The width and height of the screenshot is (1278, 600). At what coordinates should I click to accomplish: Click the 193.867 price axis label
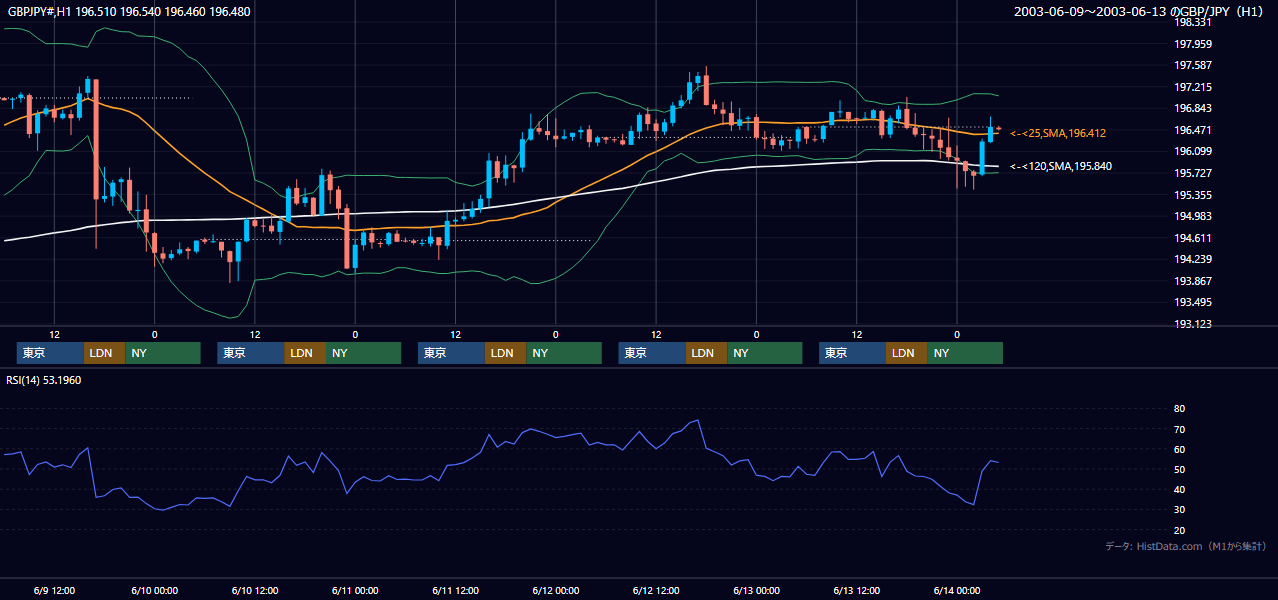(x=1194, y=281)
